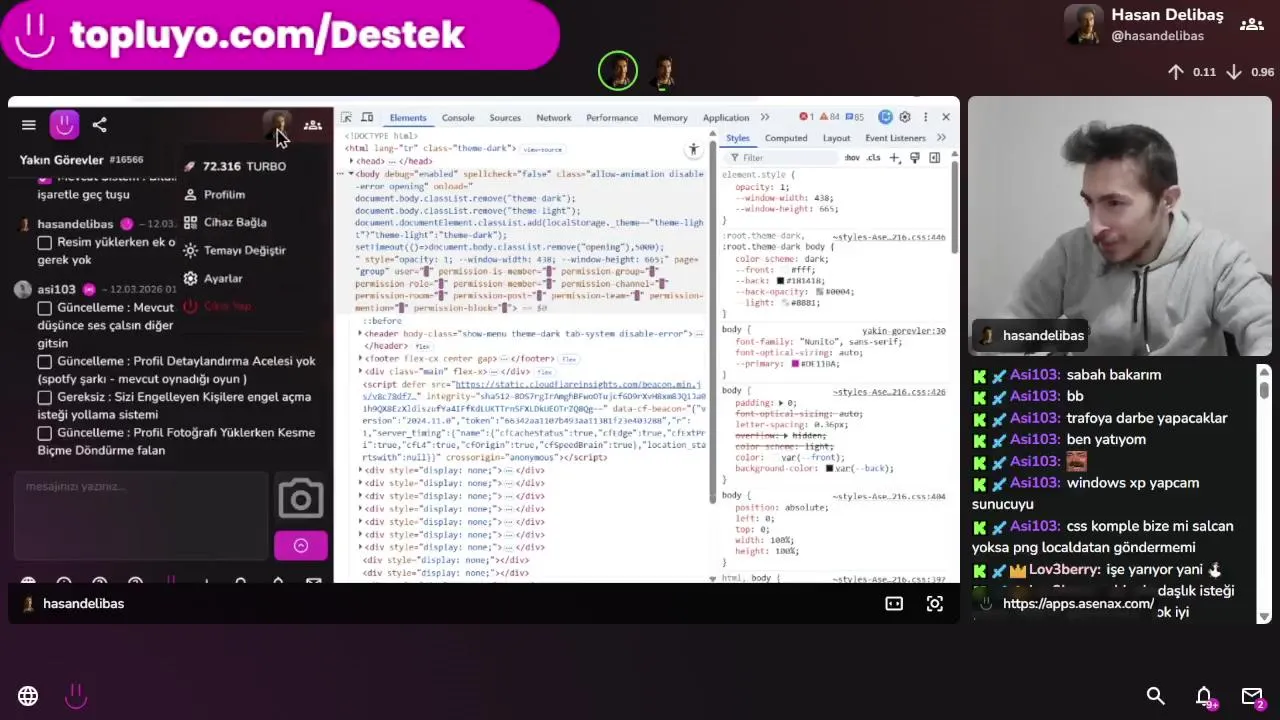The height and width of the screenshot is (720, 1280).
Task: Select Profilim from profile menu
Action: pos(224,194)
